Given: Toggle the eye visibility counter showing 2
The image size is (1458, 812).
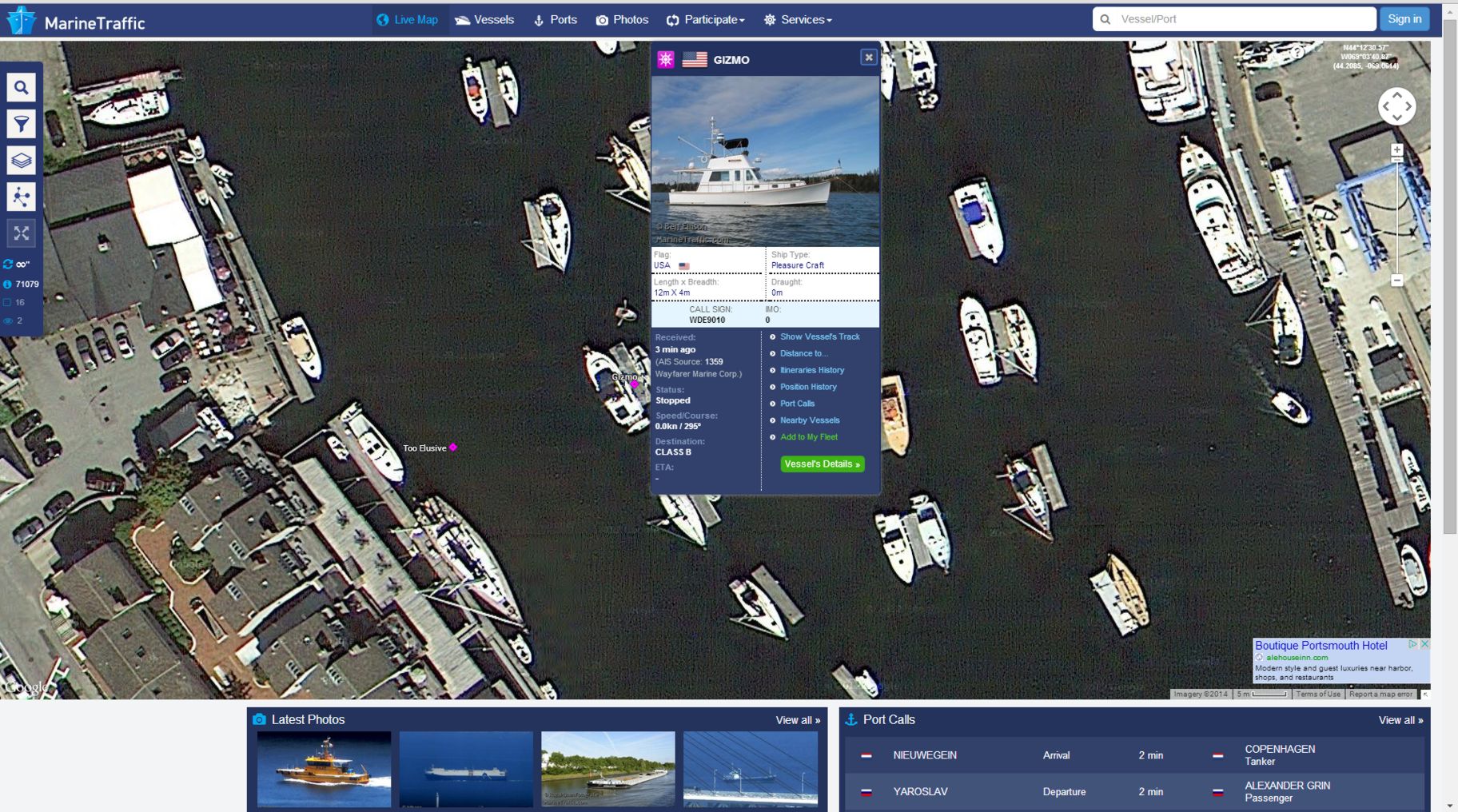Looking at the screenshot, I should point(8,320).
